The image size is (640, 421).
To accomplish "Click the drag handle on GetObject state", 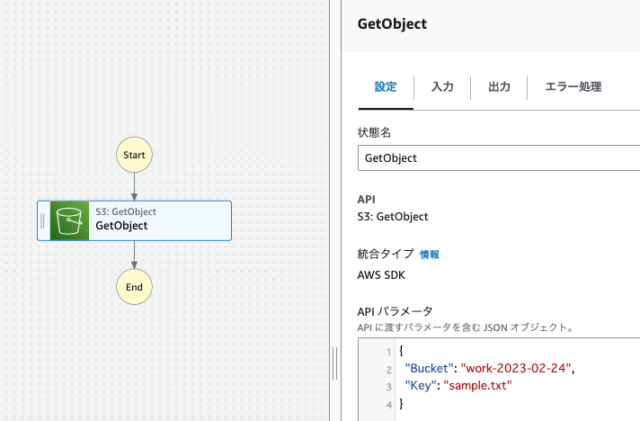I will (x=43, y=220).
